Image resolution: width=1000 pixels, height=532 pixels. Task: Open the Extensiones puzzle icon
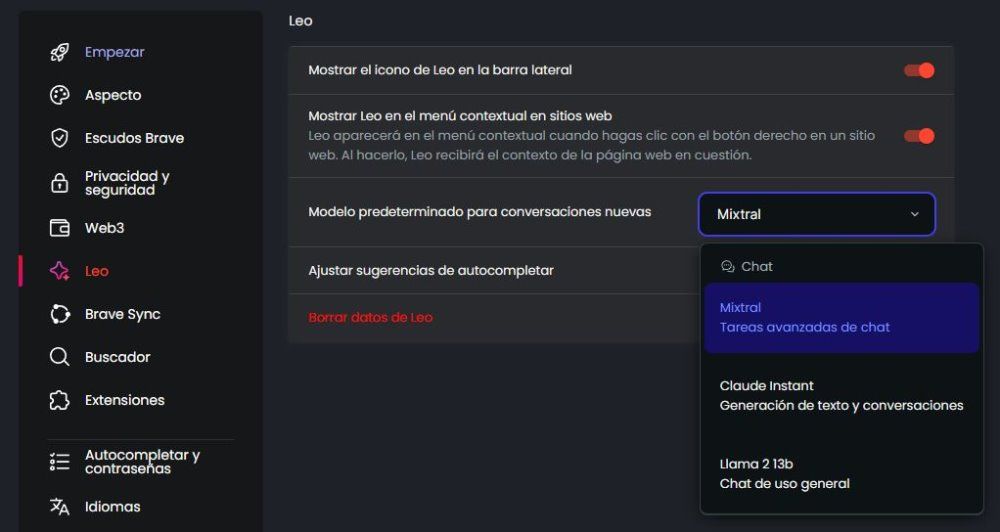[x=60, y=400]
